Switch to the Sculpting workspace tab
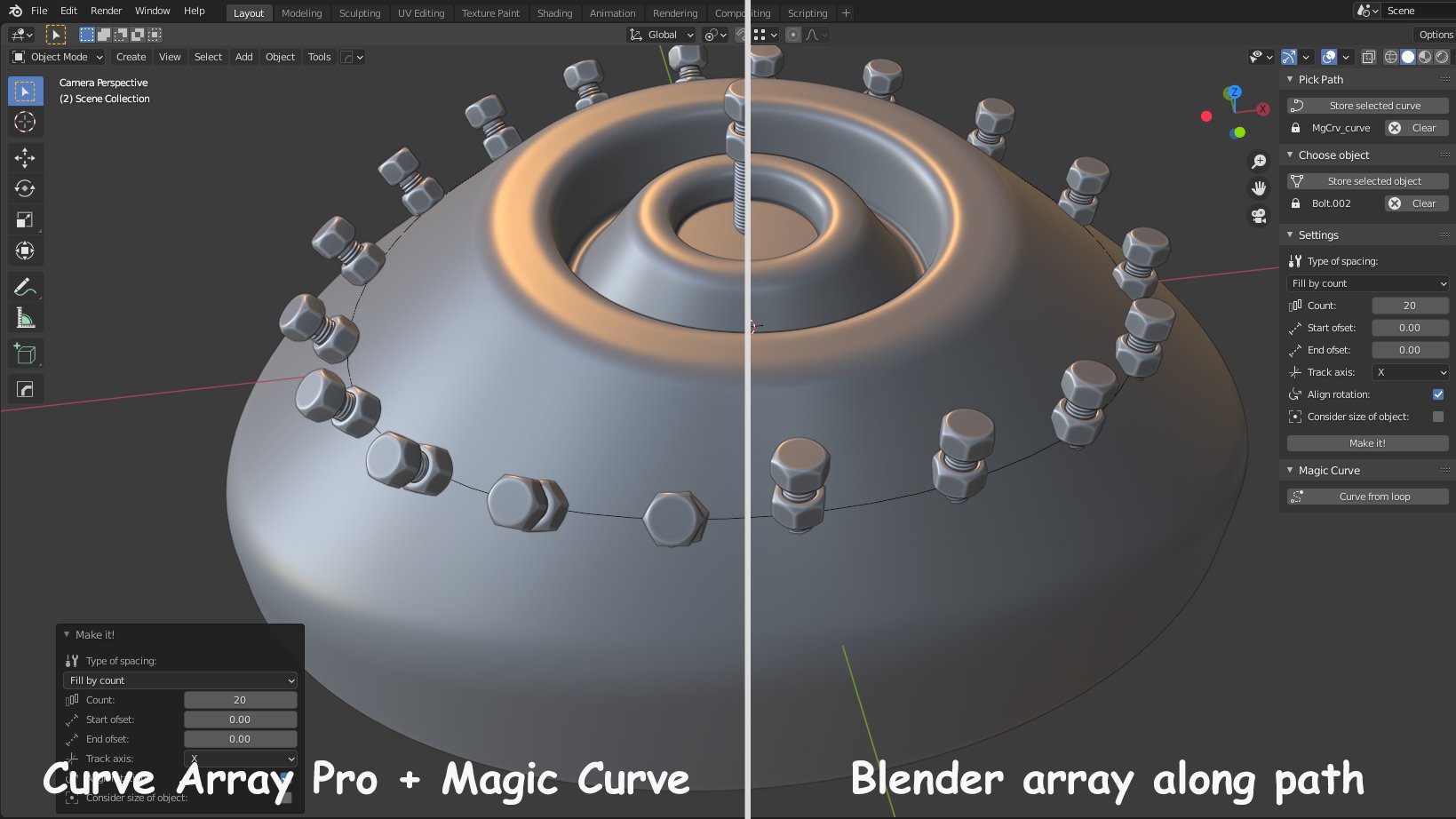This screenshot has width=1456, height=819. [360, 12]
